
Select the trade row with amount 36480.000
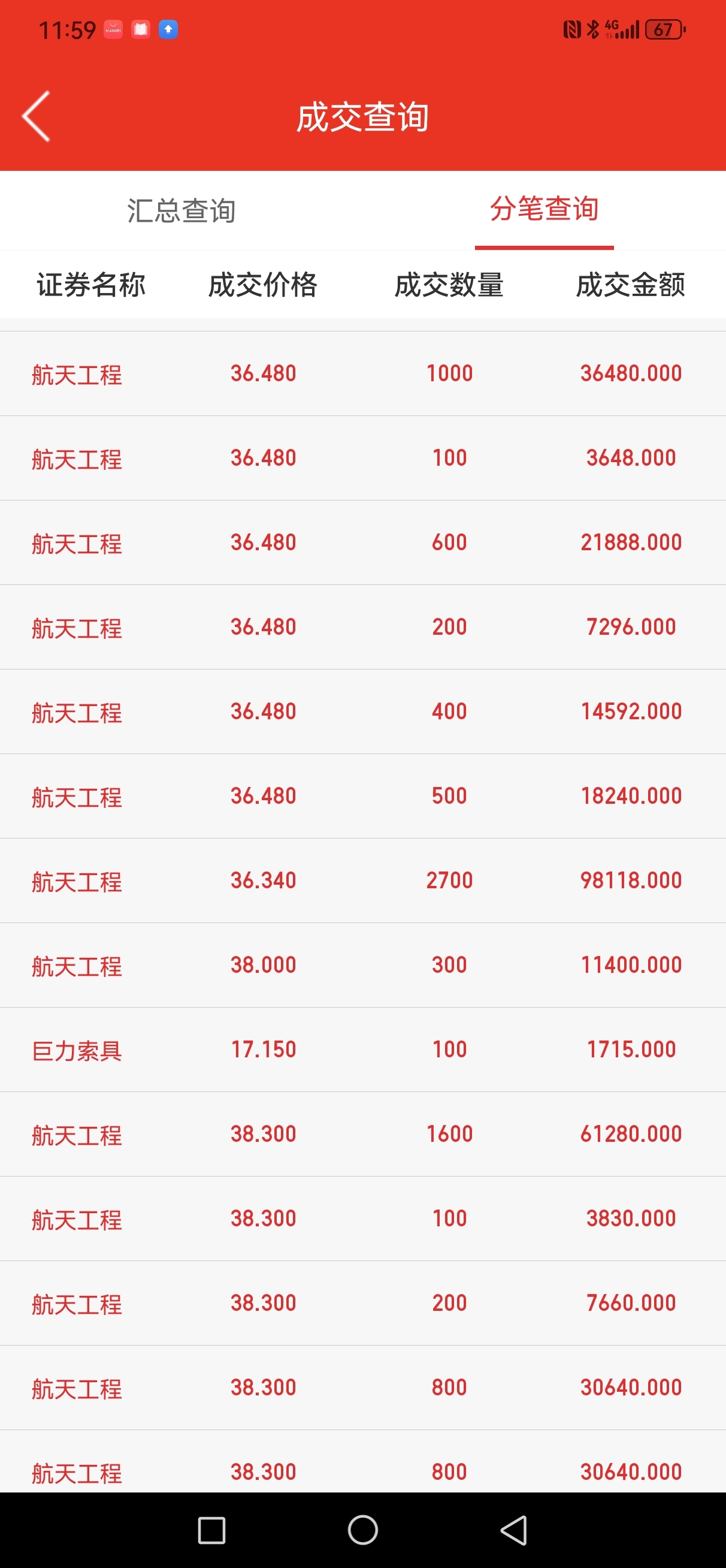pyautogui.click(x=362, y=373)
